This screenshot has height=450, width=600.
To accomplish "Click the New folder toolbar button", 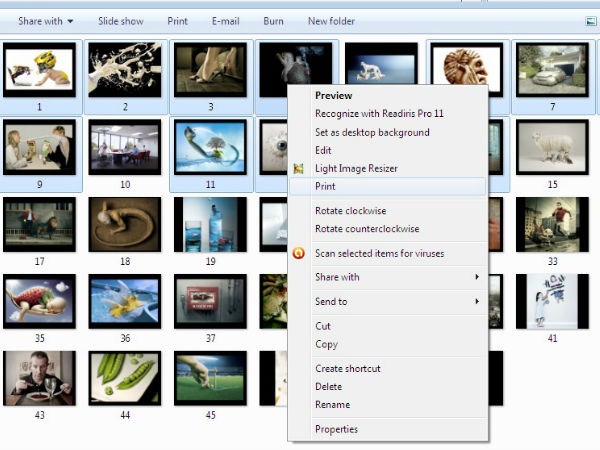I will [x=331, y=21].
